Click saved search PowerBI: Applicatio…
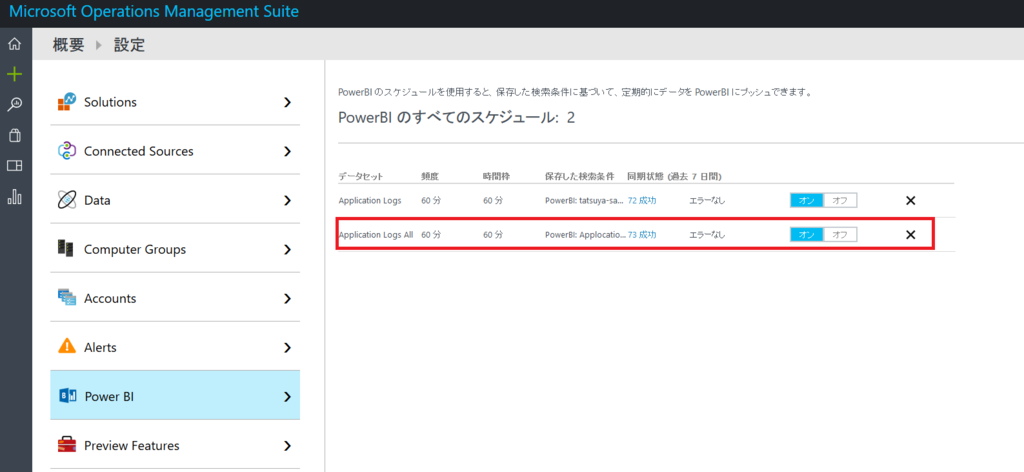This screenshot has height=472, width=1024. pos(584,235)
